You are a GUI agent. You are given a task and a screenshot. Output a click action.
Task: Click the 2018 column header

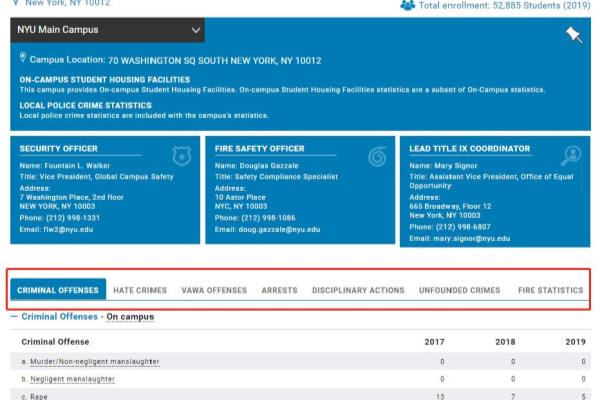(x=505, y=342)
